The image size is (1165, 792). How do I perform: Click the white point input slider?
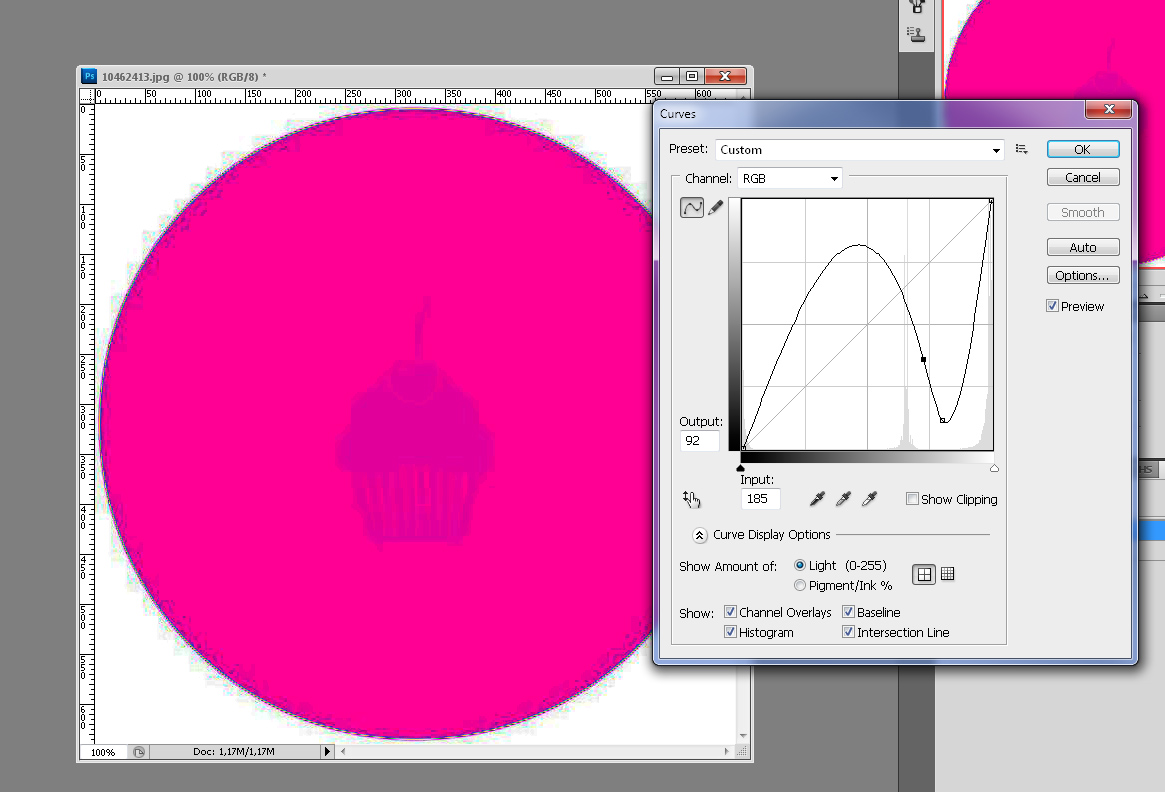coord(994,468)
